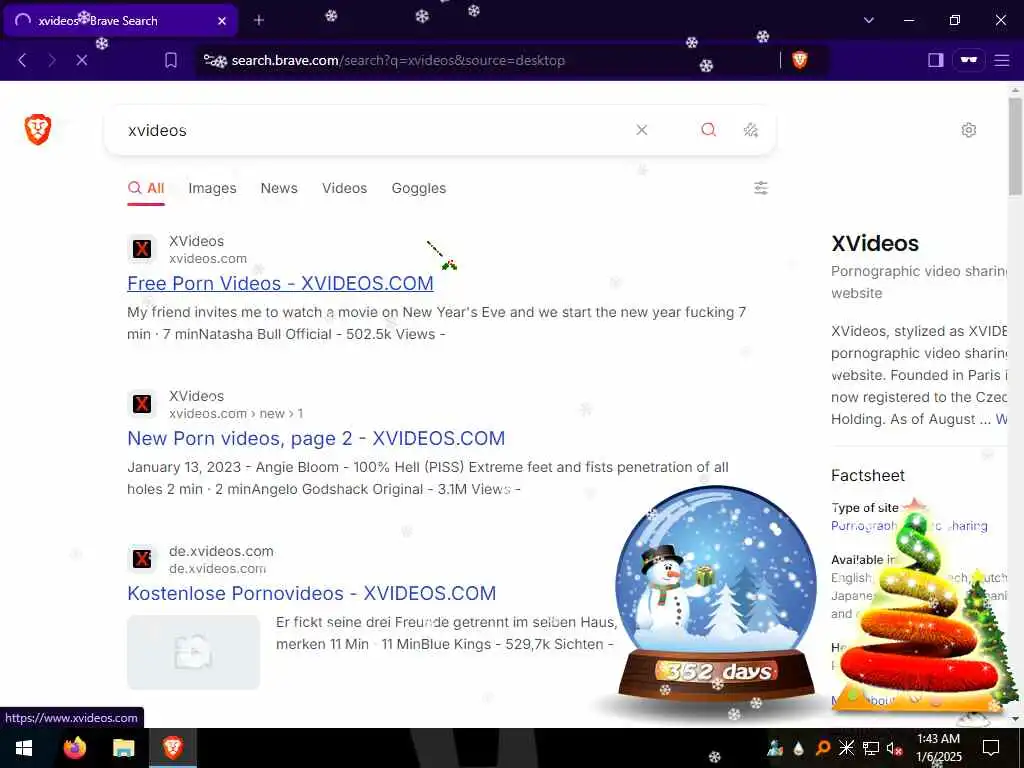The width and height of the screenshot is (1024, 768).
Task: Select the All results tab
Action: (x=146, y=189)
